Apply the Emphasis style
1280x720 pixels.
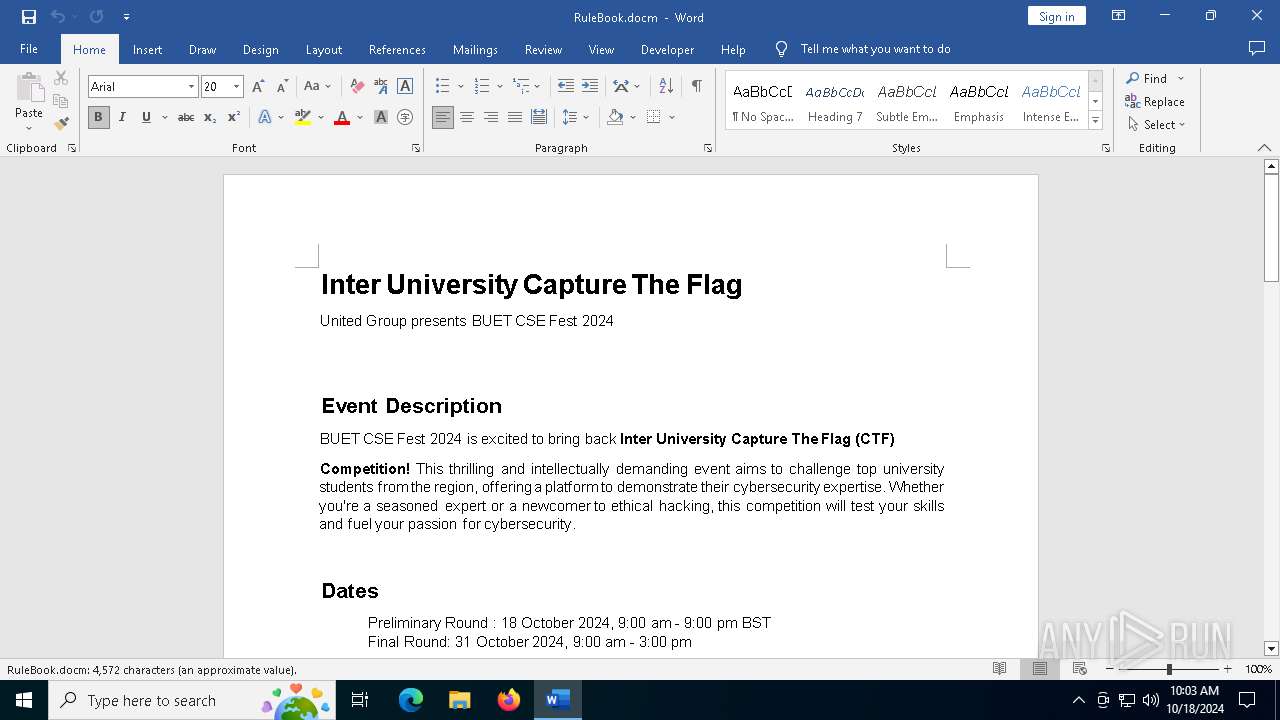979,100
